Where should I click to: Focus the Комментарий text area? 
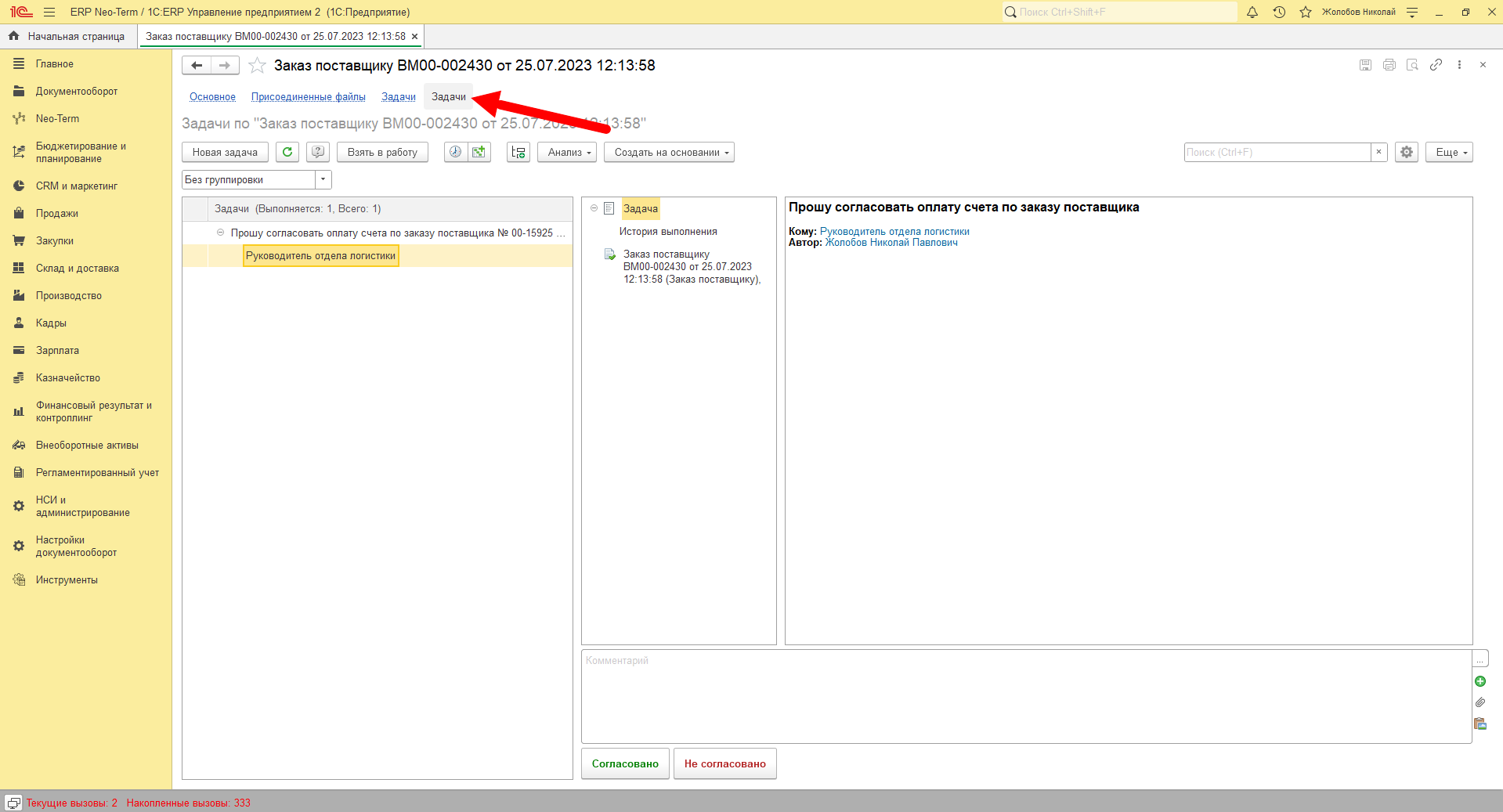(x=1026, y=696)
